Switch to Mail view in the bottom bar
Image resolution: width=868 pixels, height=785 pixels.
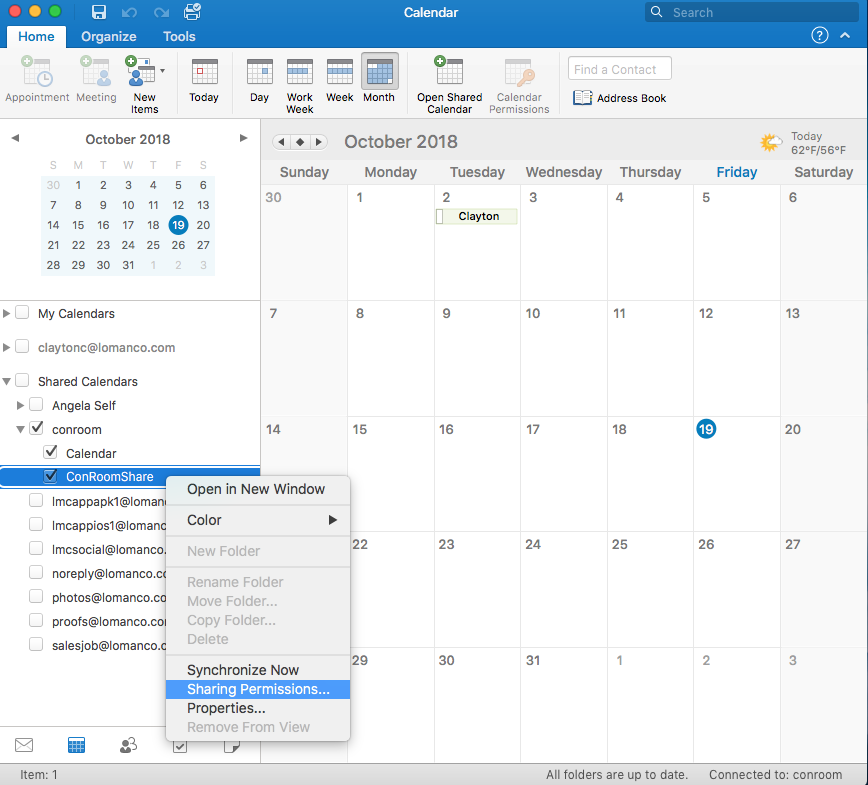click(24, 745)
